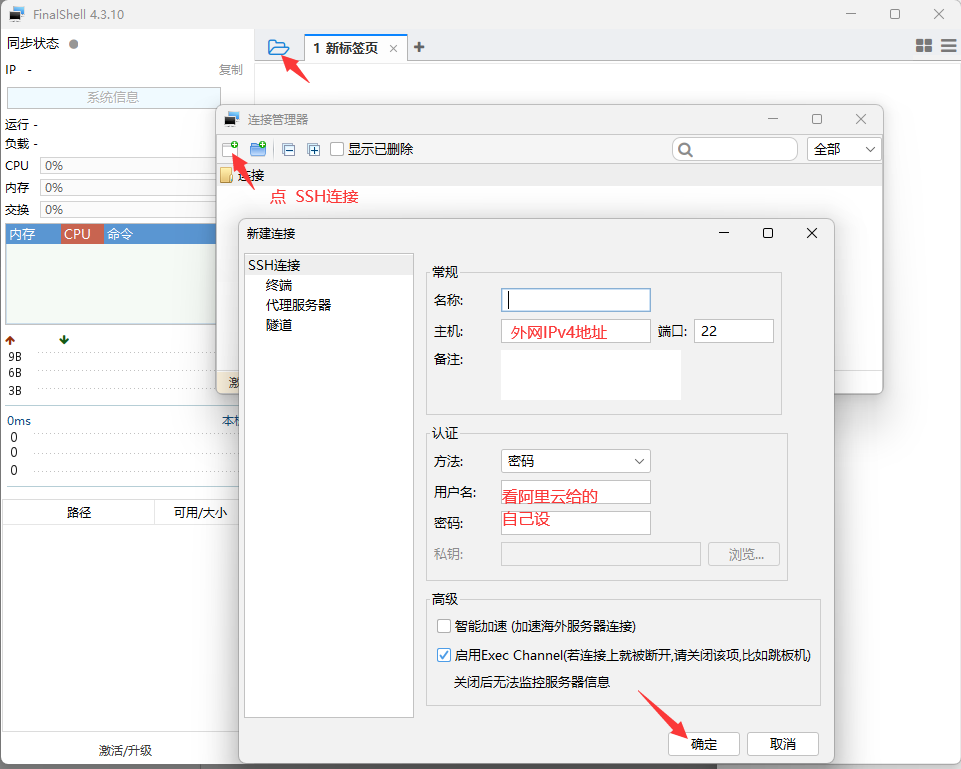This screenshot has height=769, width=961.
Task: Toggle 显示已删除 checkbox
Action: 338,149
